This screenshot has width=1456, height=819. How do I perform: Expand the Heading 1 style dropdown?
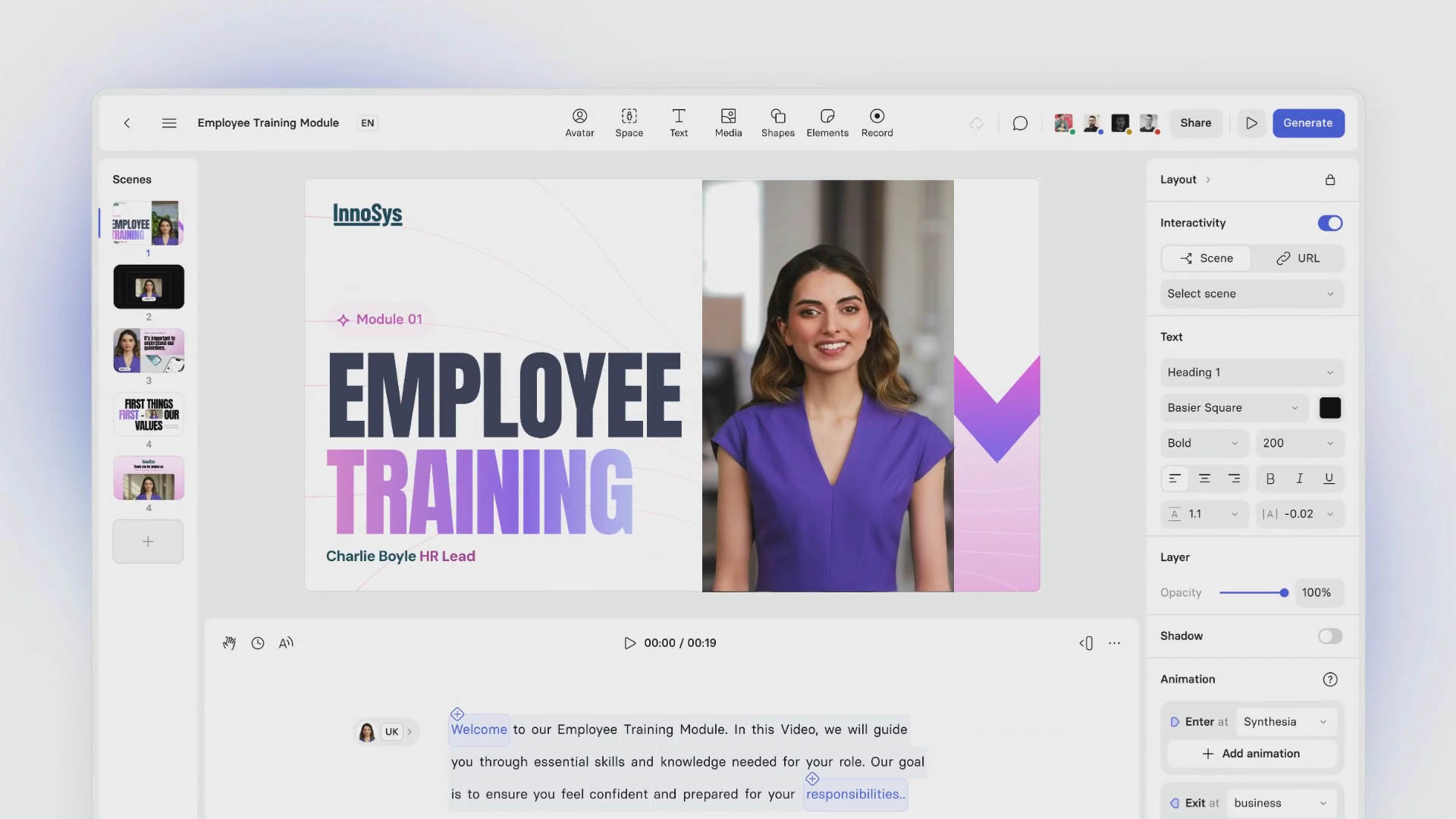(x=1251, y=372)
